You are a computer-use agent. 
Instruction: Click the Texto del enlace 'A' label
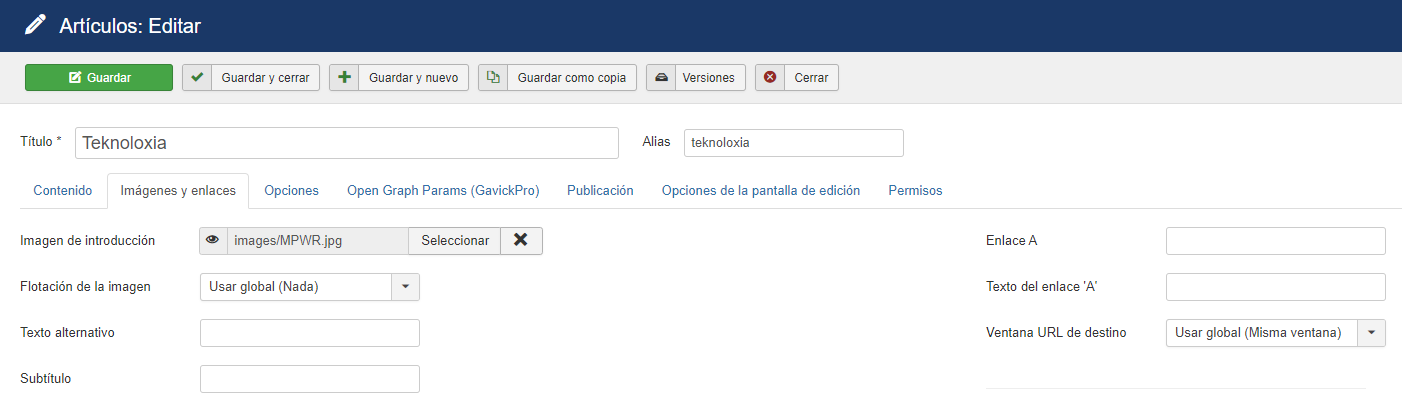click(x=1043, y=287)
